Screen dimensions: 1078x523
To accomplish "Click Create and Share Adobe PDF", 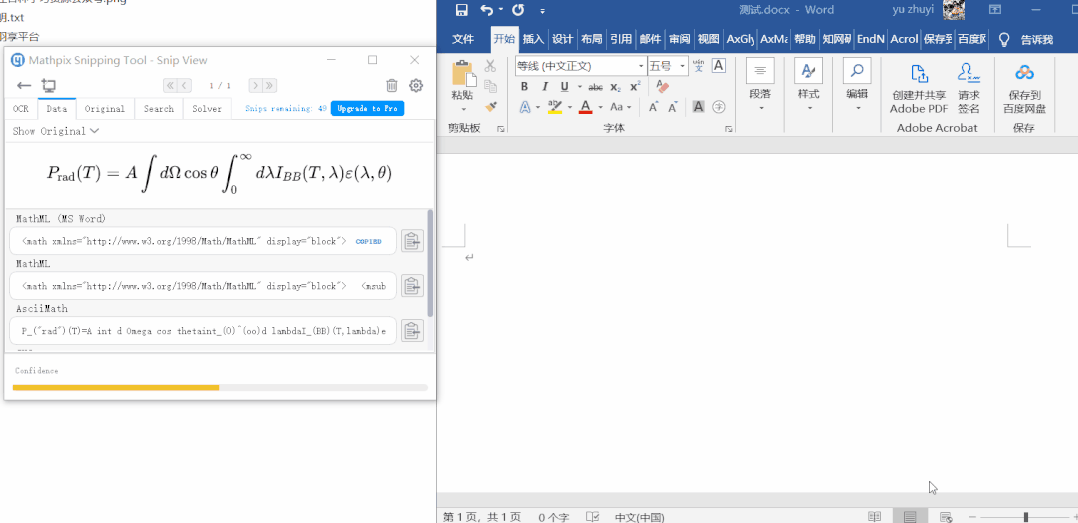I will click(918, 89).
